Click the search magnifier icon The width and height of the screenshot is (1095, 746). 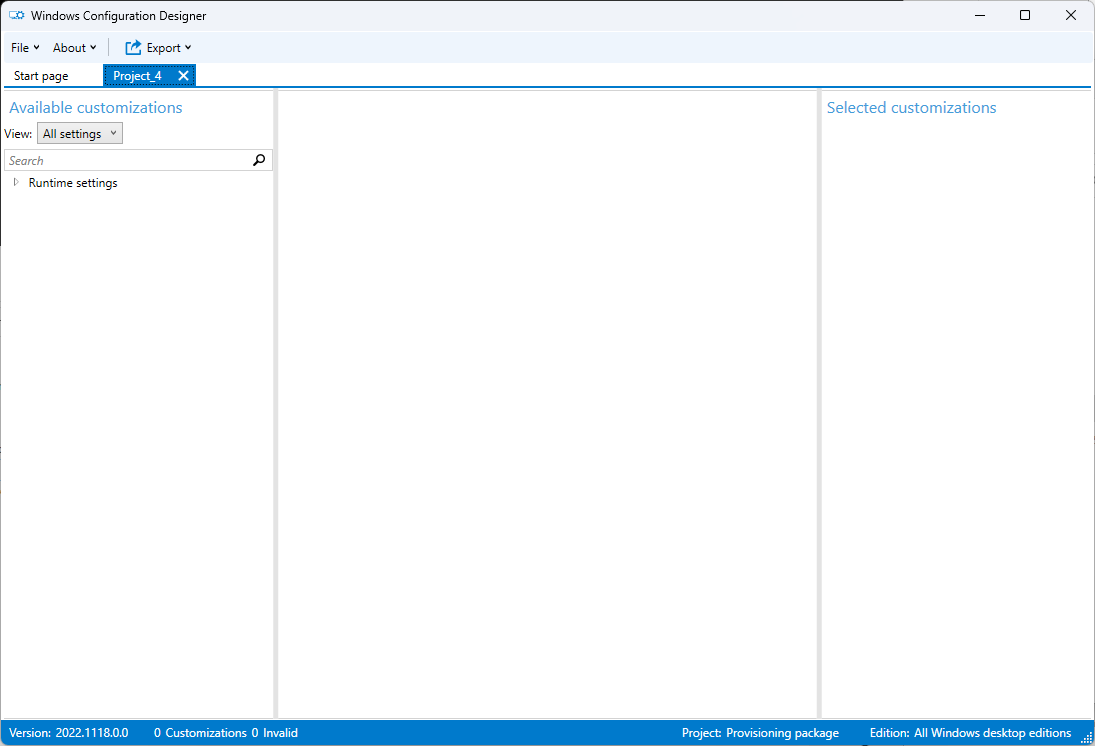[x=260, y=160]
